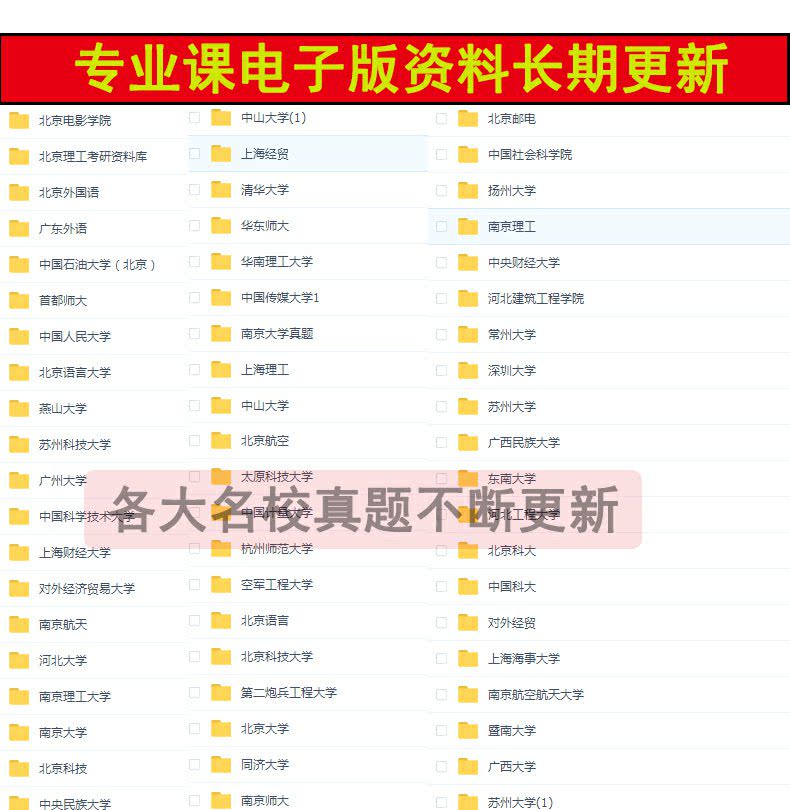Select the 中央财经大学 folder icon
Viewport: 790px width, 810px height.
click(x=468, y=262)
